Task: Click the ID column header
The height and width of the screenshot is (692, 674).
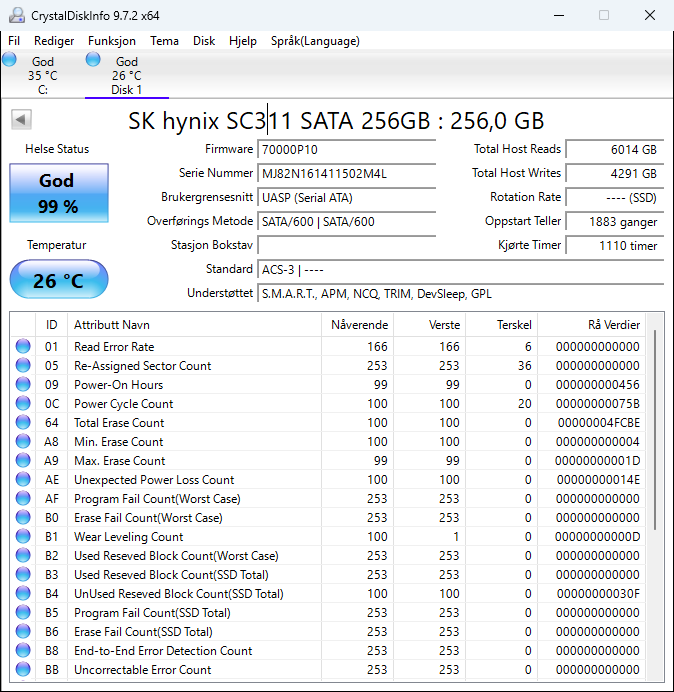Action: [51, 325]
